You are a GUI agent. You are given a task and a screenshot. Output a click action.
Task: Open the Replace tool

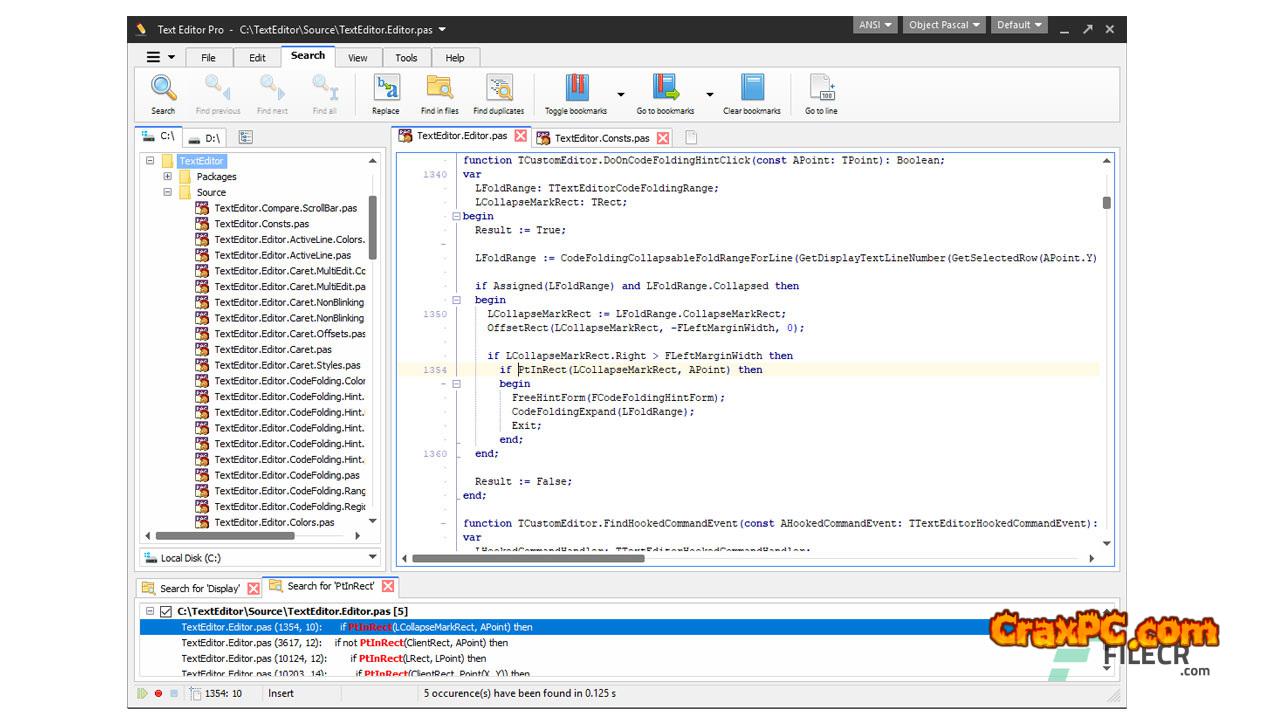[x=386, y=88]
